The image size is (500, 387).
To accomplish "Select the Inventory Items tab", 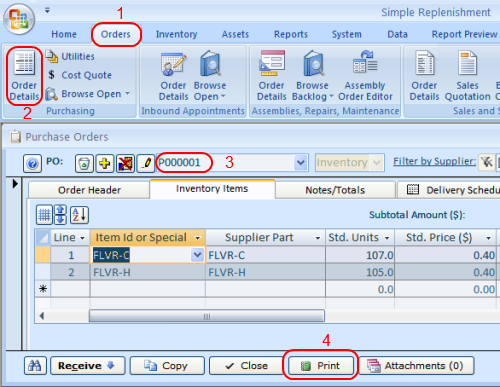I will pyautogui.click(x=212, y=189).
